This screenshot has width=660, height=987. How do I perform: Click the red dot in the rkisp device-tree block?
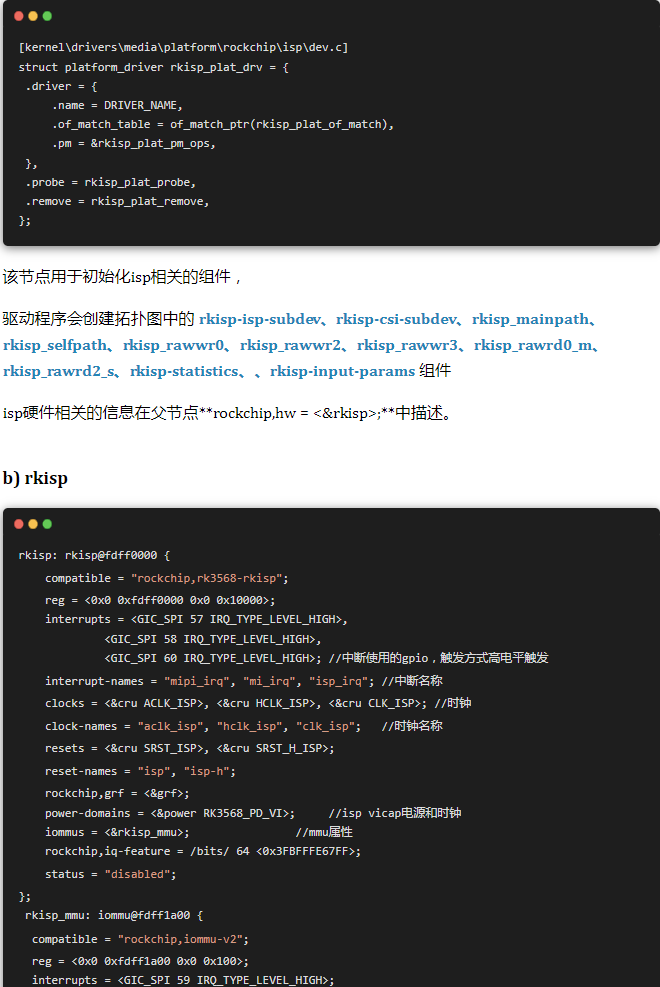18,524
